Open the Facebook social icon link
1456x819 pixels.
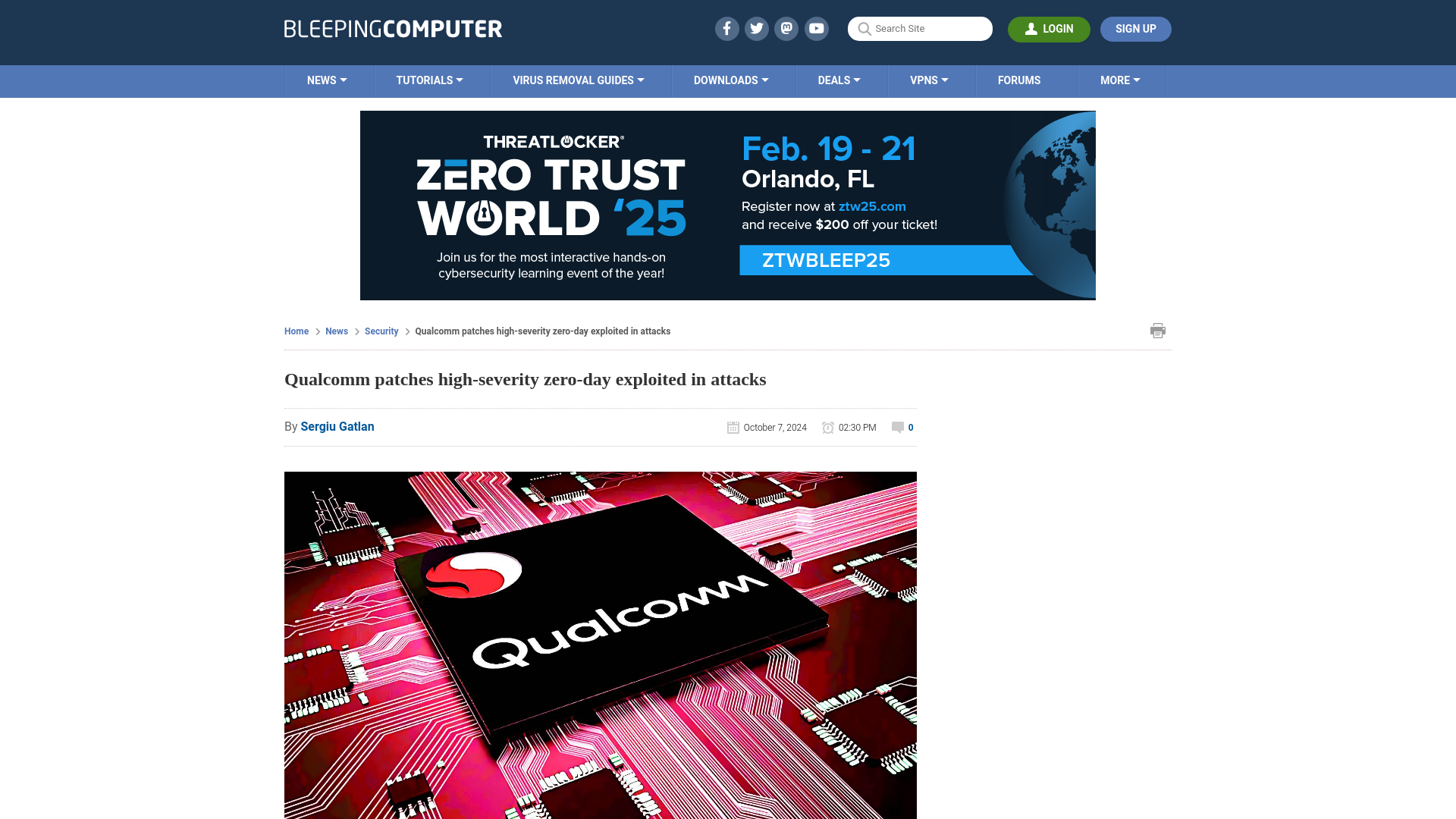tap(726, 28)
